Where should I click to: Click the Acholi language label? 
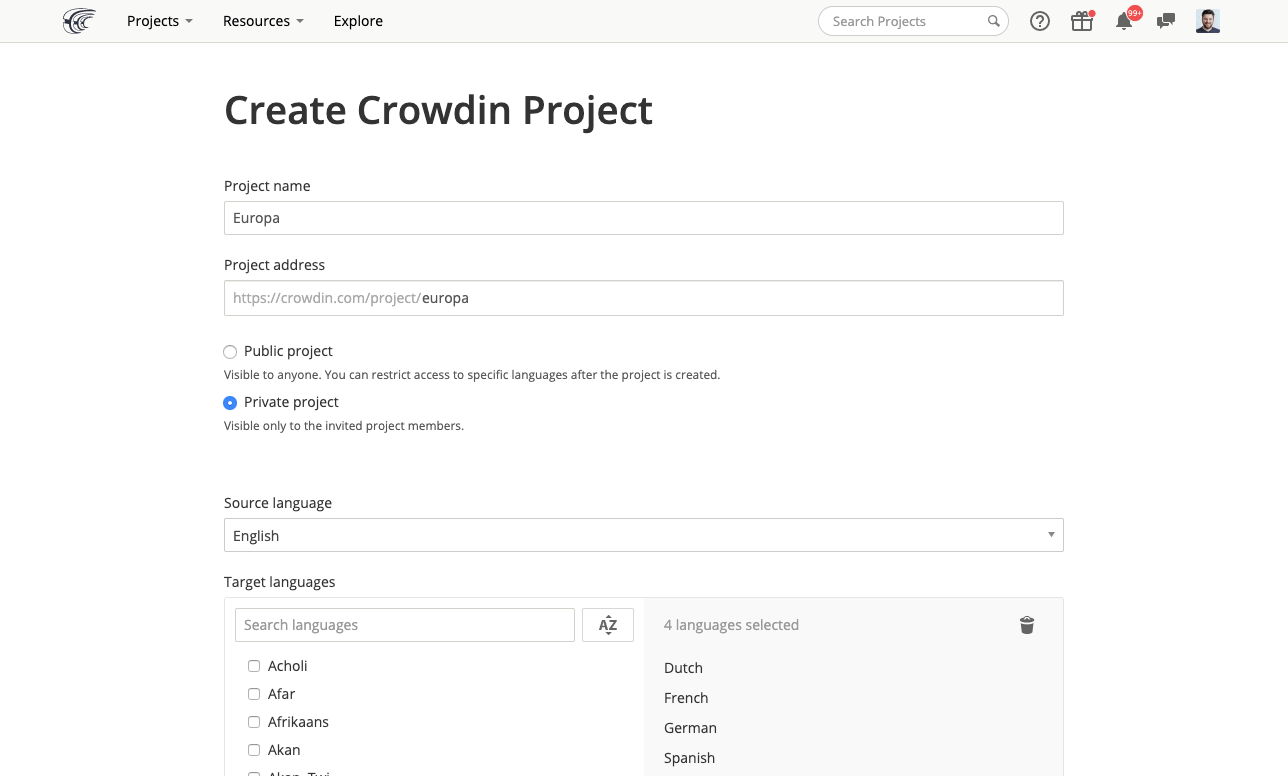[x=288, y=666]
